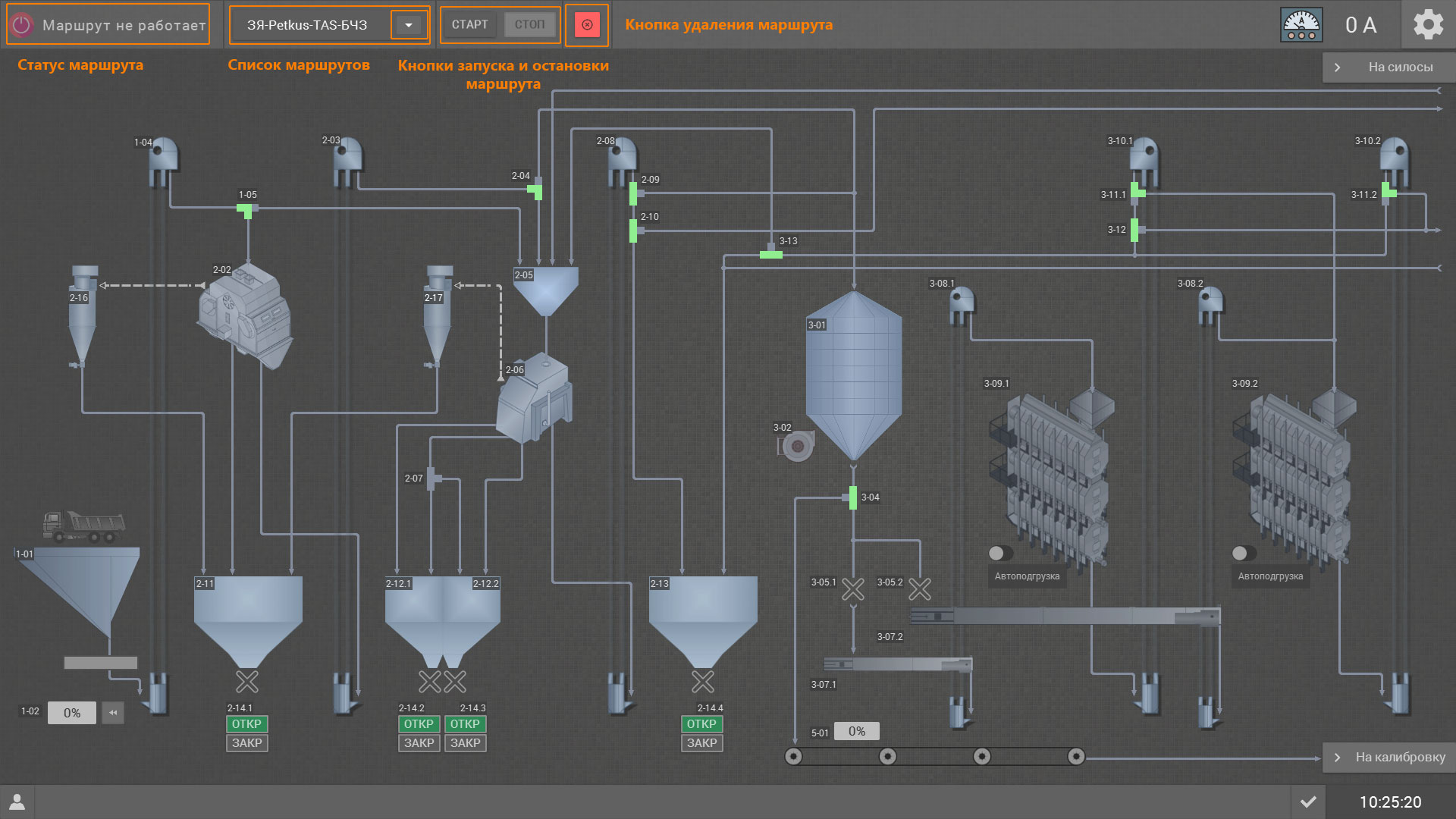Click the gate valve X under bin 2-11
Image resolution: width=1456 pixels, height=819 pixels.
tap(247, 681)
